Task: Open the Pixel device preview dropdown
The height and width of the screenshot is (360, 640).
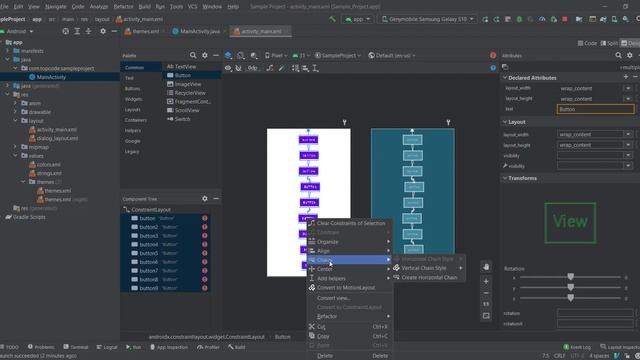Action: [276, 56]
